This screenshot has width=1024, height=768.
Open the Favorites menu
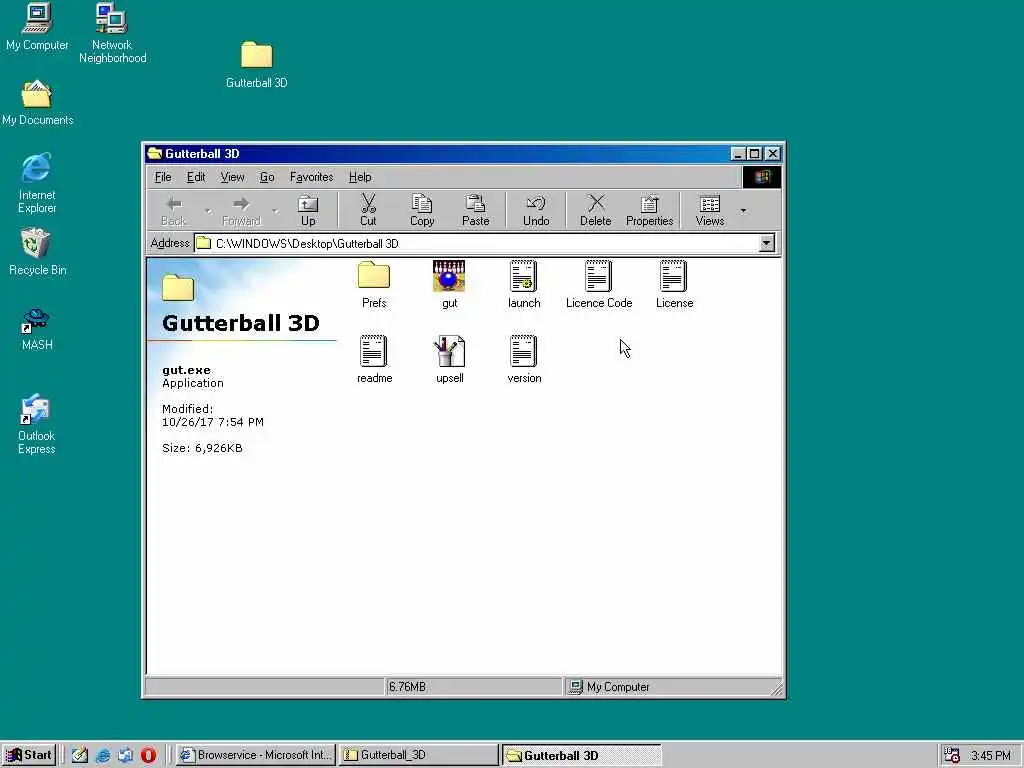coord(312,177)
